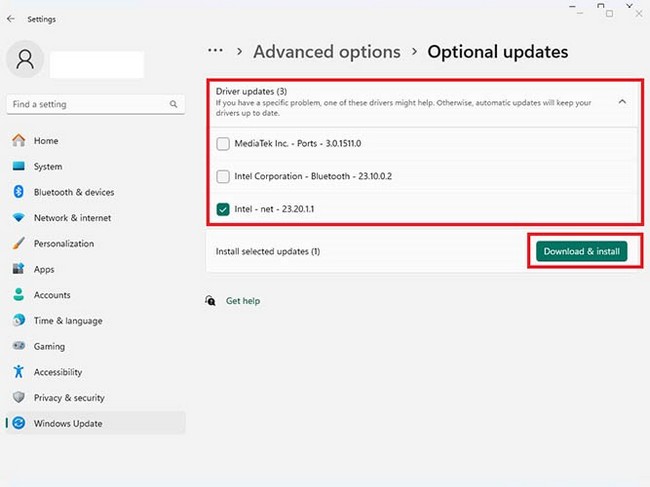Screen dimensions: 650x487
Task: Open Apps settings
Action: pos(44,269)
